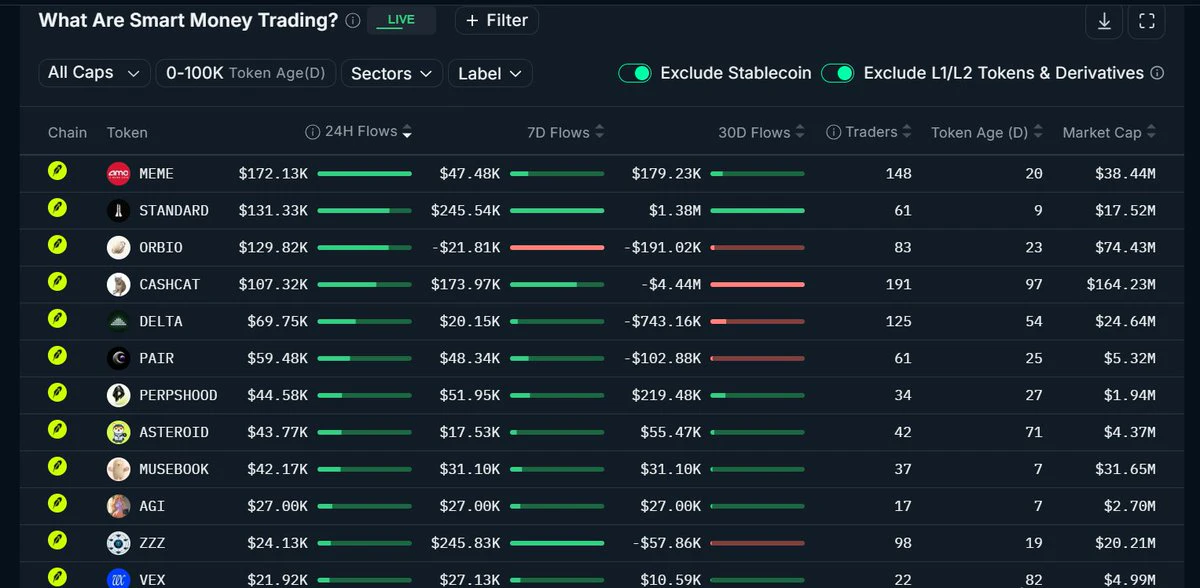Click the VEX token name

152,580
